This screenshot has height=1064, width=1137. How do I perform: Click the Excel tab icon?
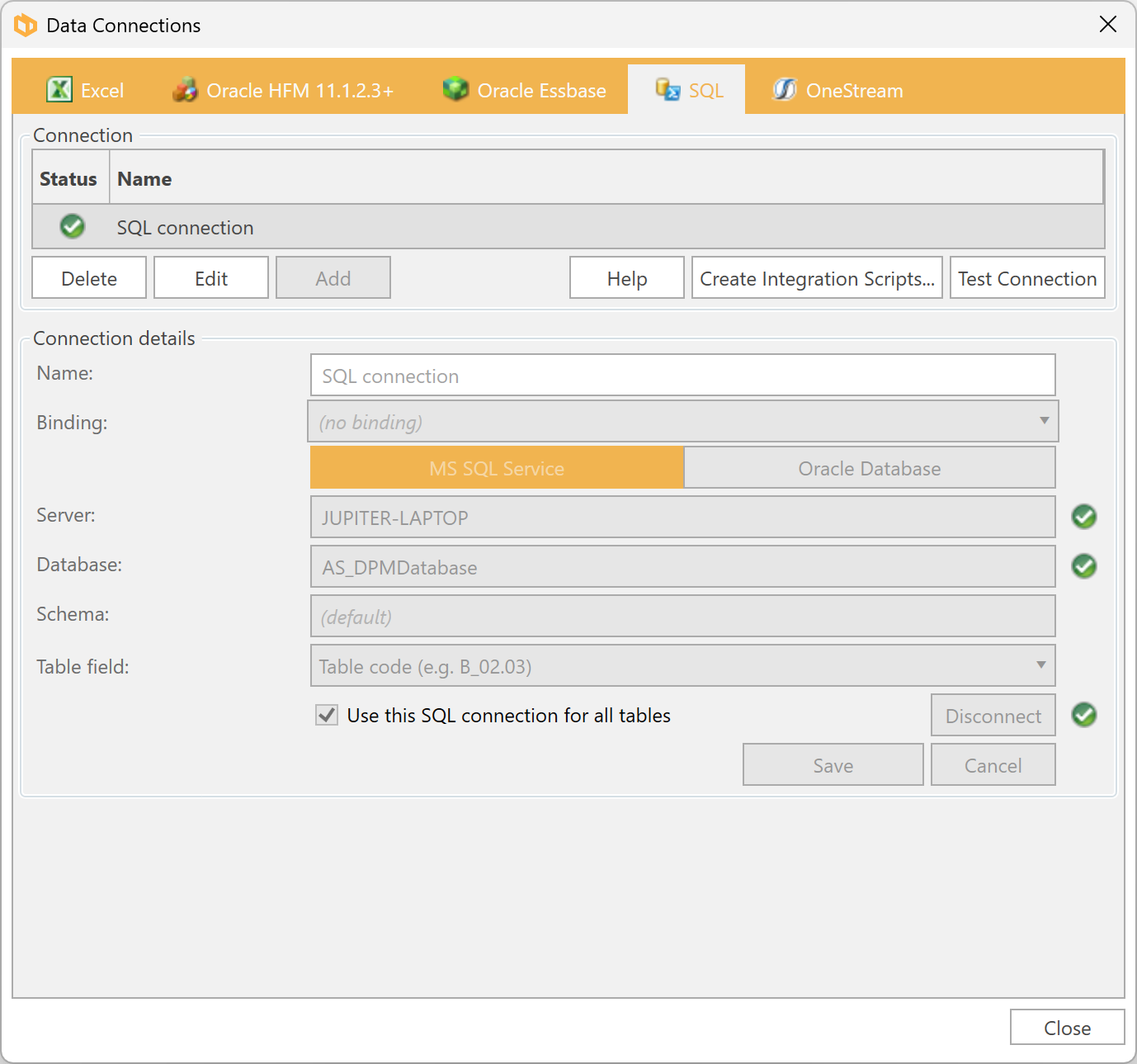pyautogui.click(x=59, y=89)
